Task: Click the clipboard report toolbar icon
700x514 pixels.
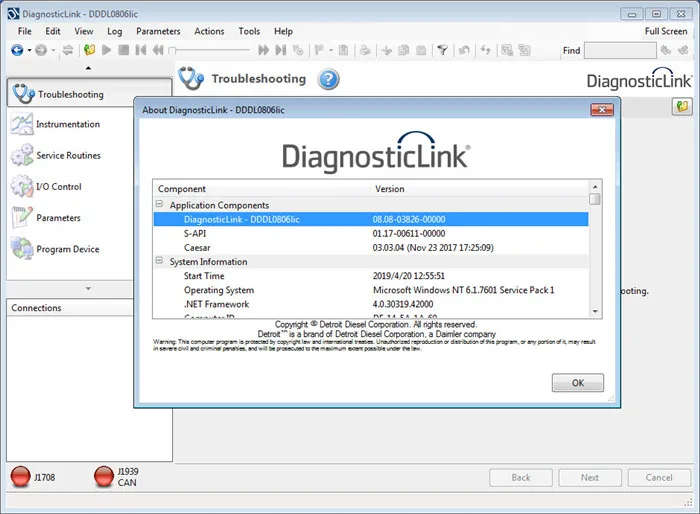Action: pos(343,50)
